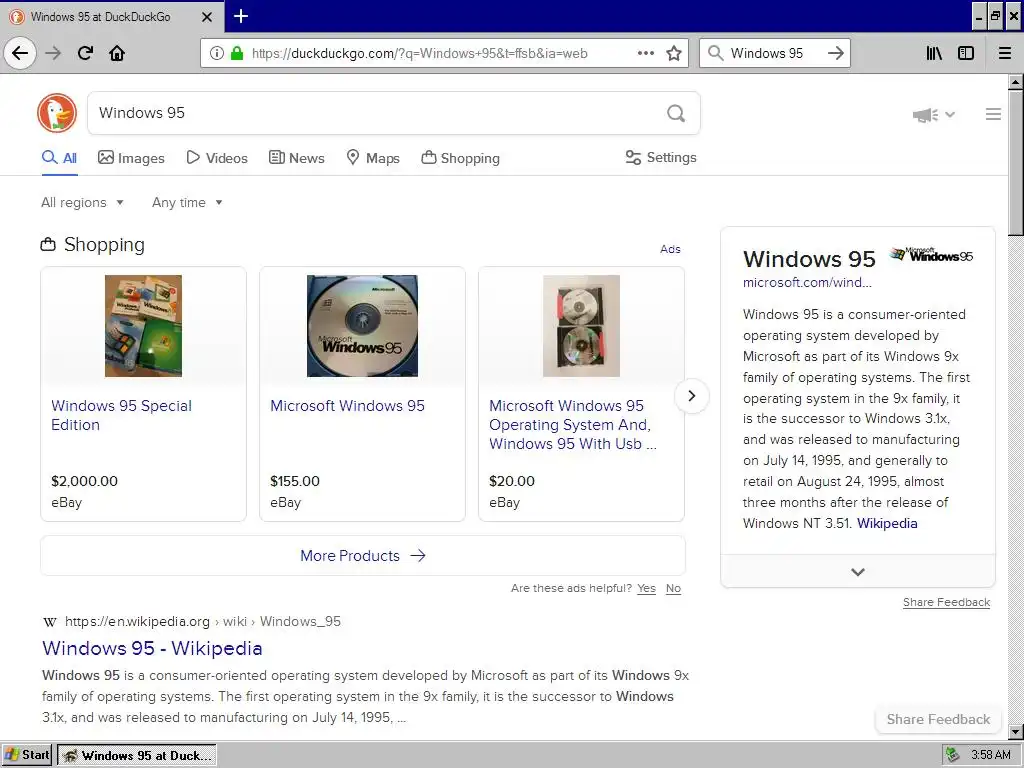This screenshot has height=768, width=1024.
Task: Follow the Wikipedia link in info panel
Action: coord(887,524)
